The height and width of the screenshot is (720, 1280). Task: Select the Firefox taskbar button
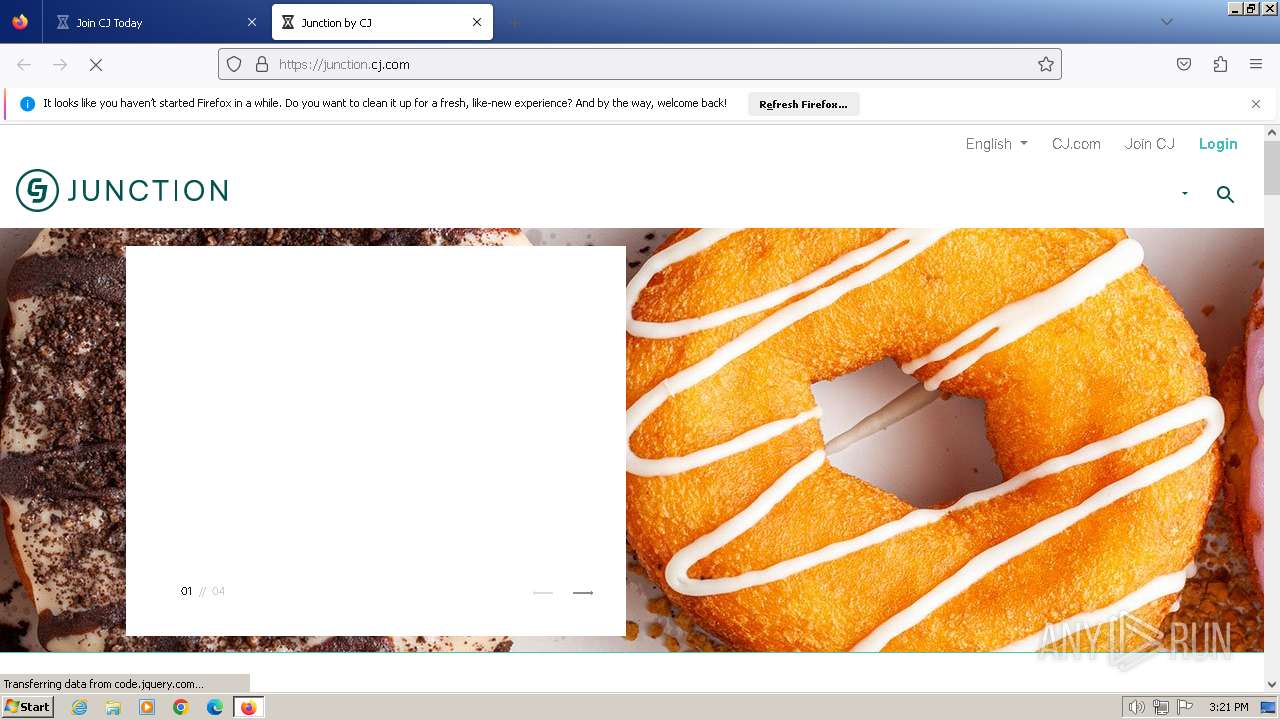248,707
